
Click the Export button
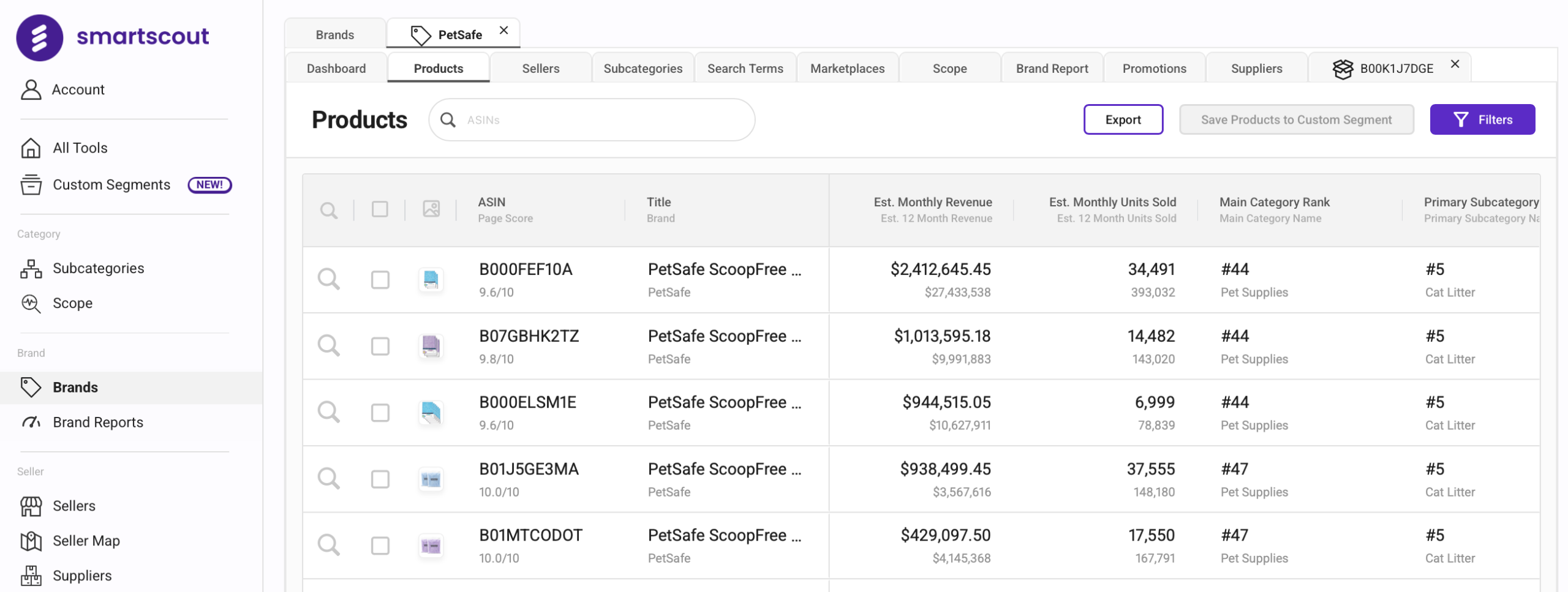coord(1123,119)
